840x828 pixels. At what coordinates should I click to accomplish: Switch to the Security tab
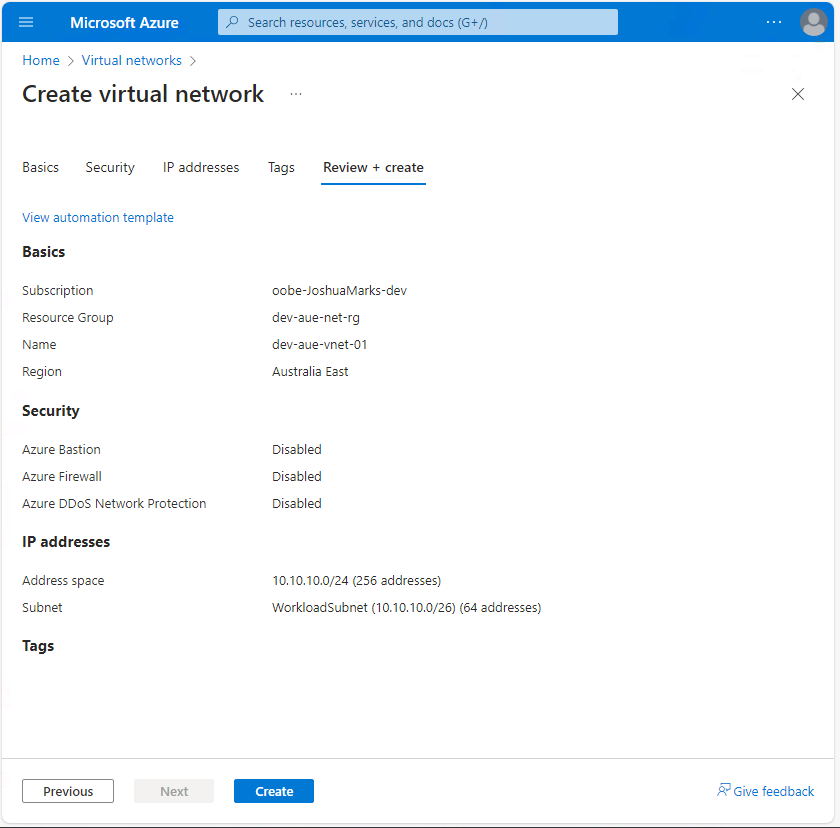(110, 167)
